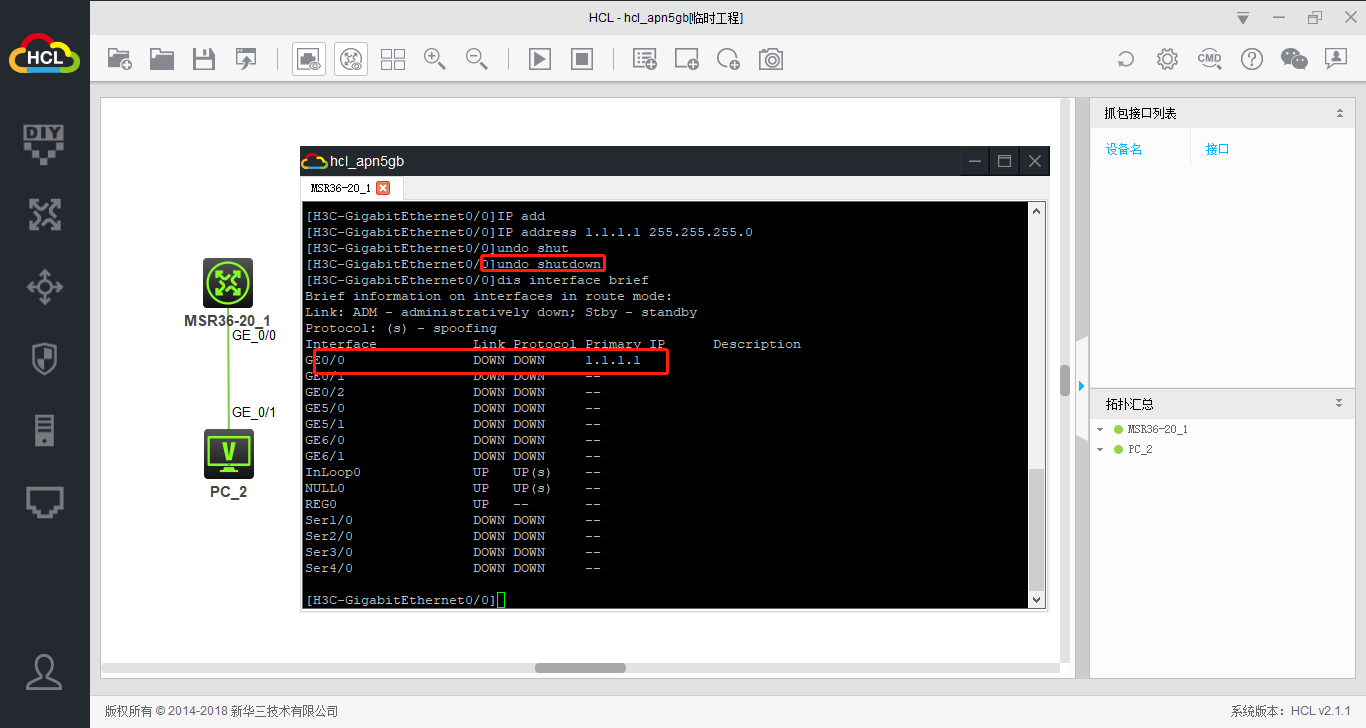Image resolution: width=1366 pixels, height=728 pixels.
Task: Click the 版权所有 copyright text in status bar
Action: pos(222,711)
